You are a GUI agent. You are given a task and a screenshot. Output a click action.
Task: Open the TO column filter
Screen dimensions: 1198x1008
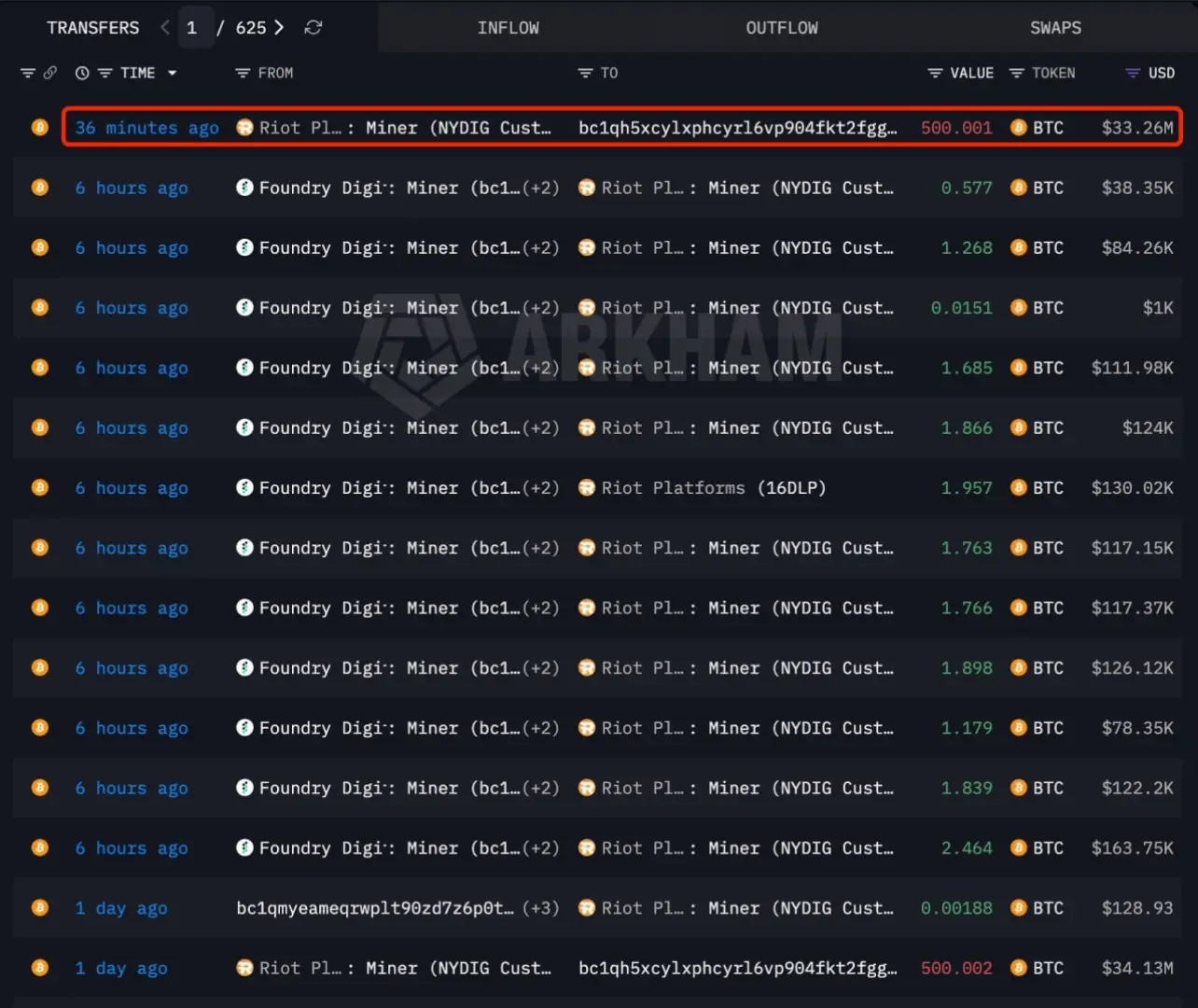(x=585, y=73)
